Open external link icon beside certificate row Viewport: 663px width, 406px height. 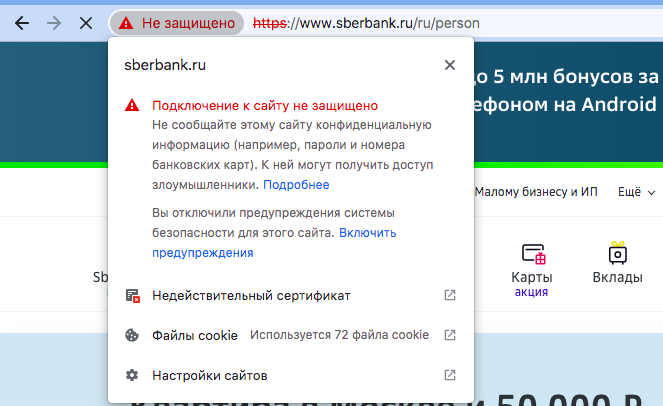click(450, 295)
